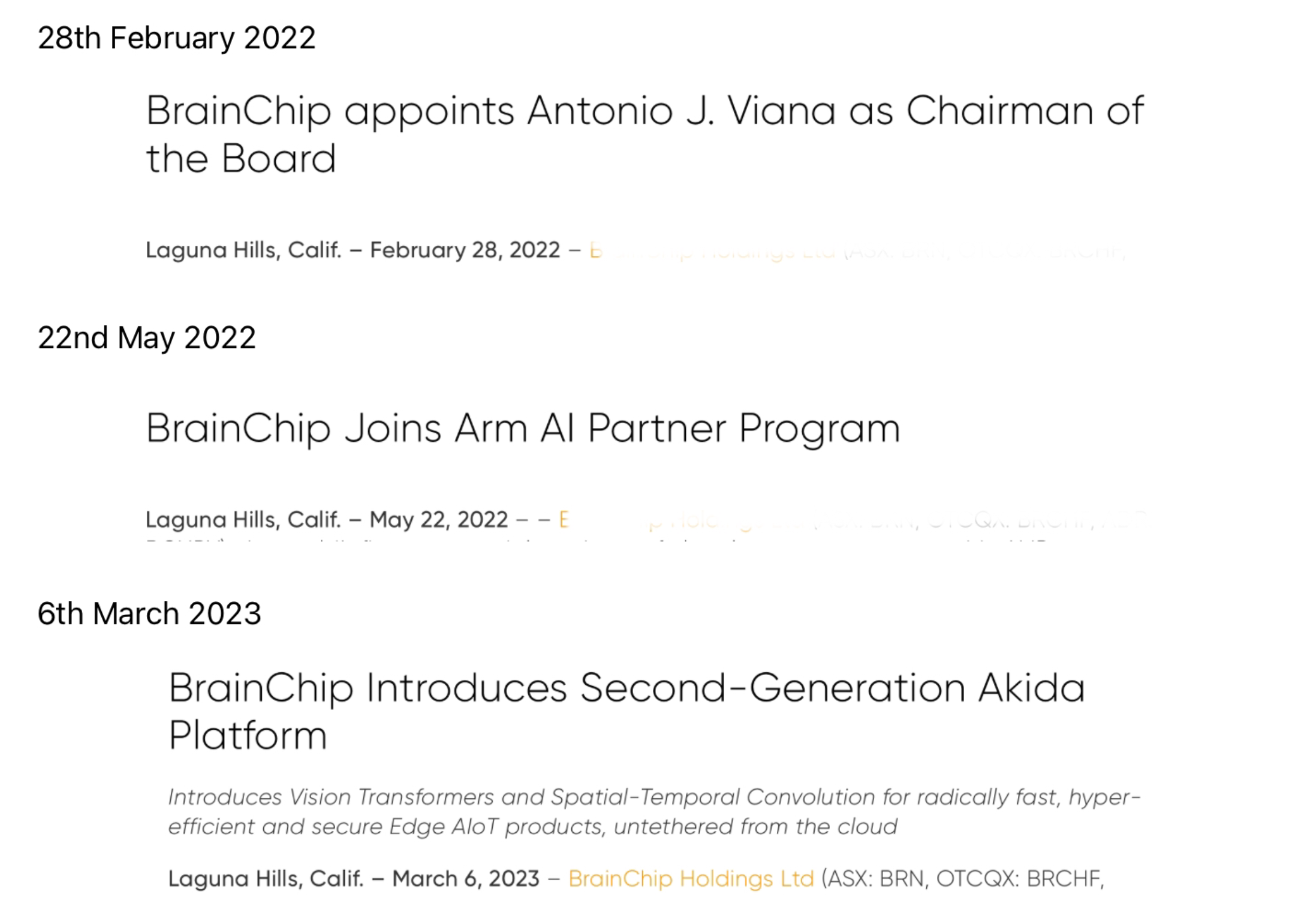Click the faded ticker text in February excerpt

[x=983, y=251]
